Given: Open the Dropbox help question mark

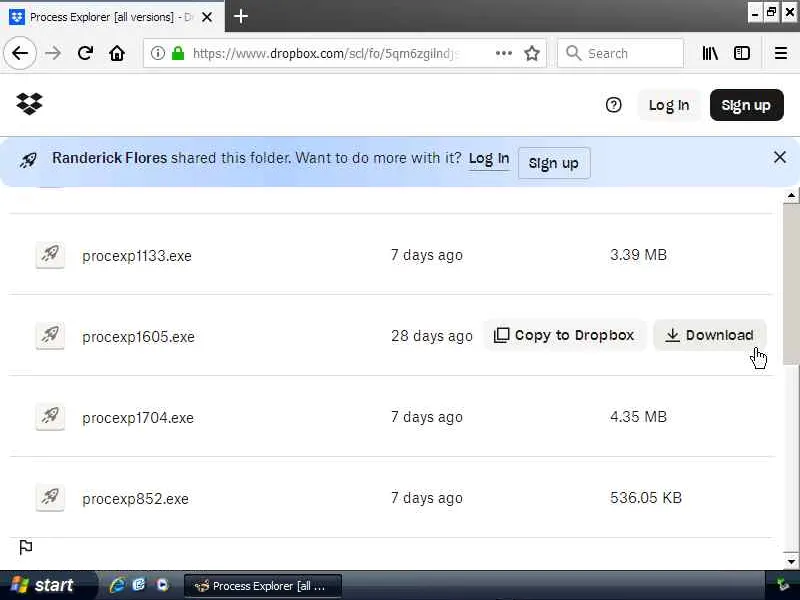Looking at the screenshot, I should 613,105.
